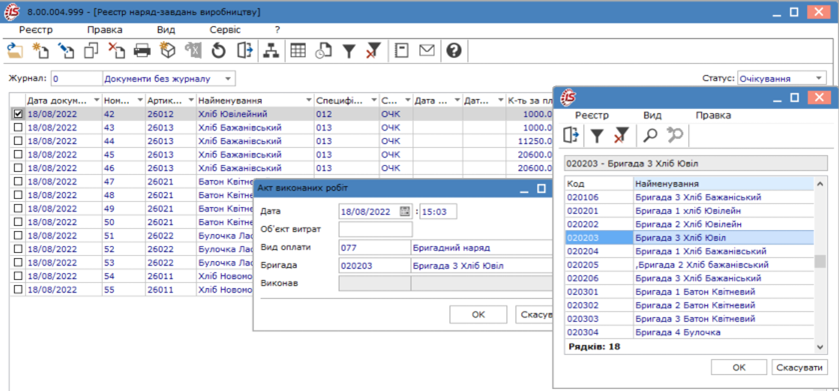This screenshot has height=391, width=839.
Task: Clear filter with funnel-X icon in main toolbar
Action: [x=373, y=51]
